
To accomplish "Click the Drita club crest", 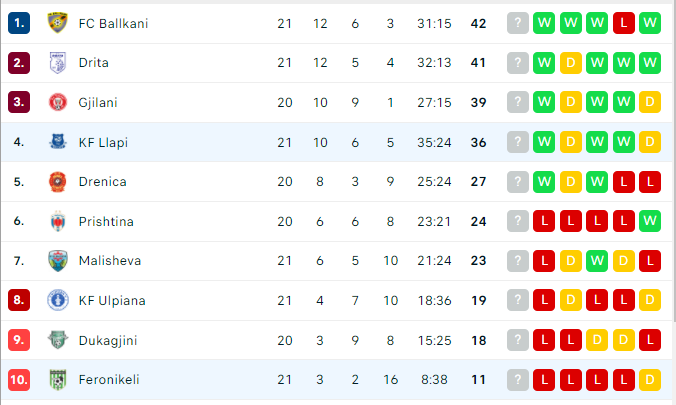I will pos(57,63).
